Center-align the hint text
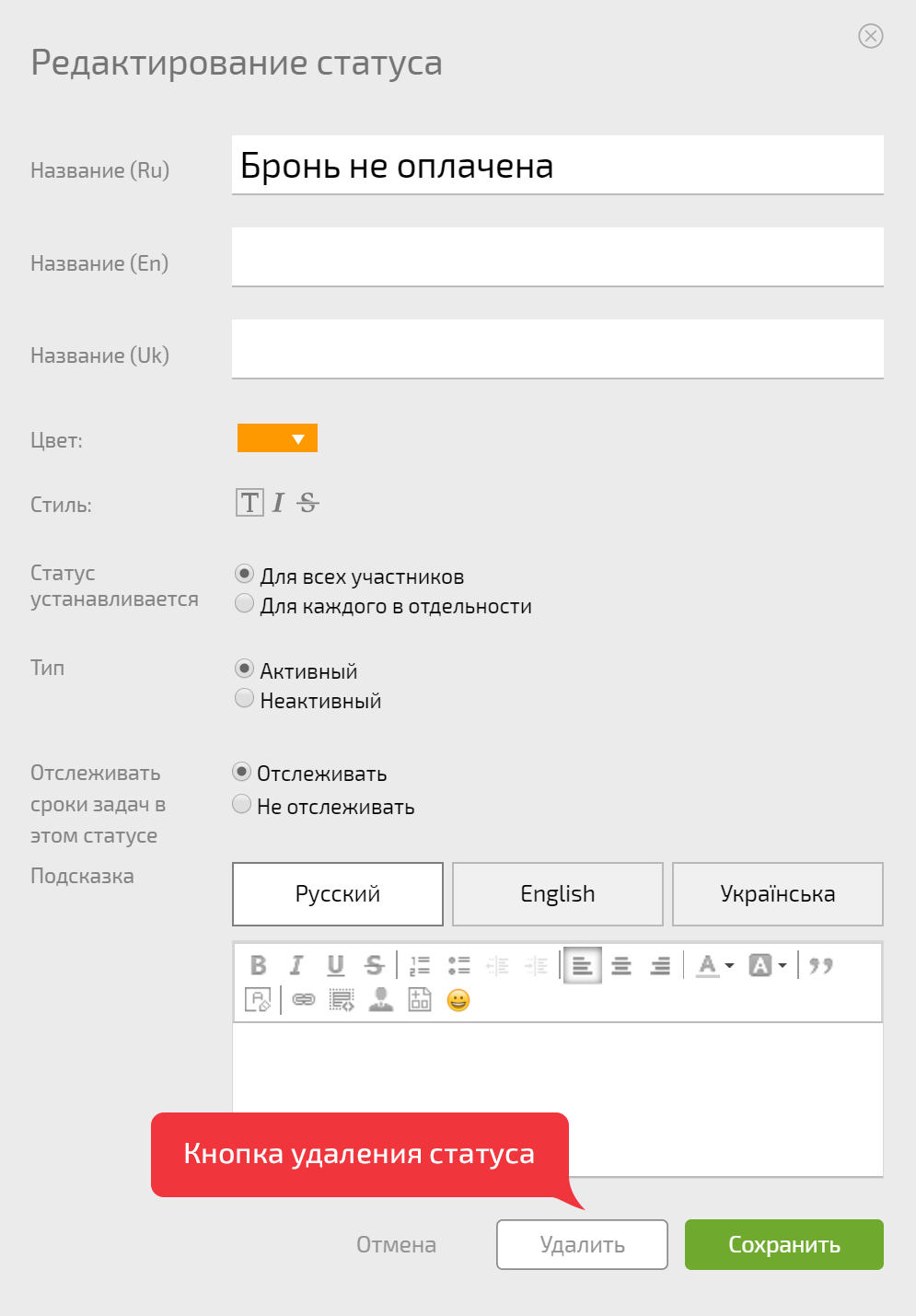 pos(621,965)
